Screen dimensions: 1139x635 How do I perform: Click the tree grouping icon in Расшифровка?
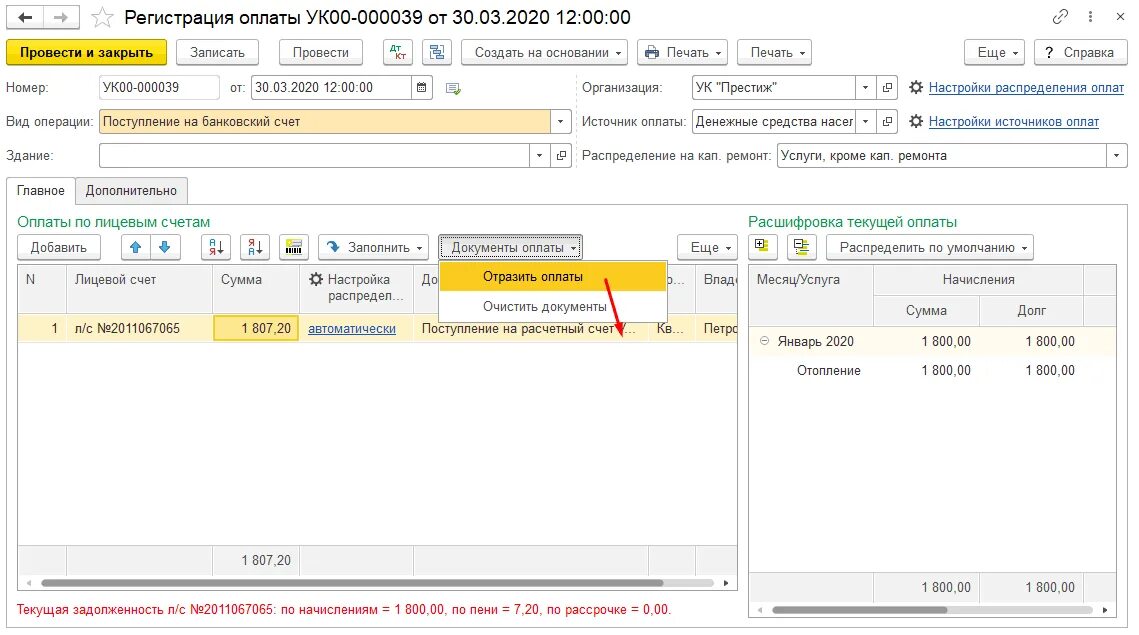point(802,246)
